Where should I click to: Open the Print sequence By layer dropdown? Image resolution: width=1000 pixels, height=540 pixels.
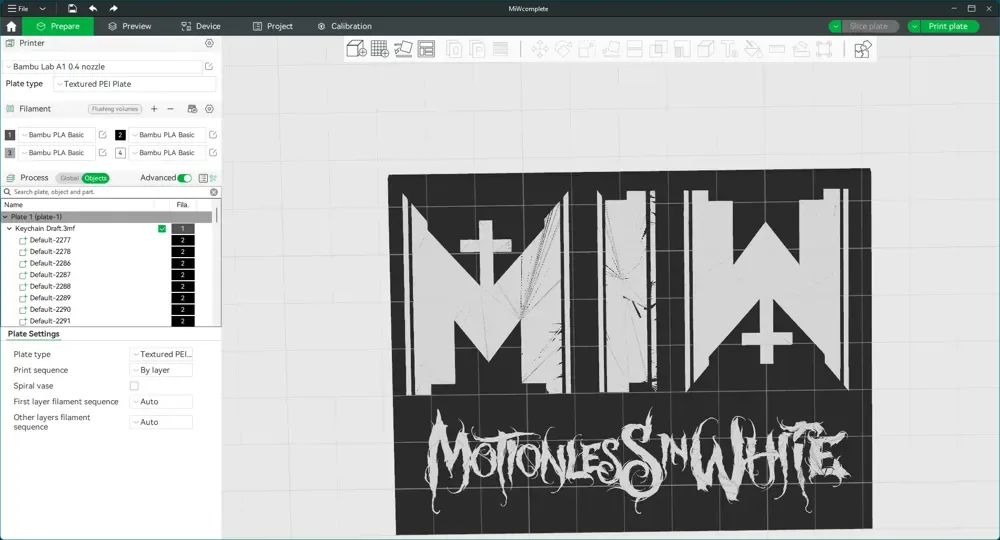click(x=161, y=370)
